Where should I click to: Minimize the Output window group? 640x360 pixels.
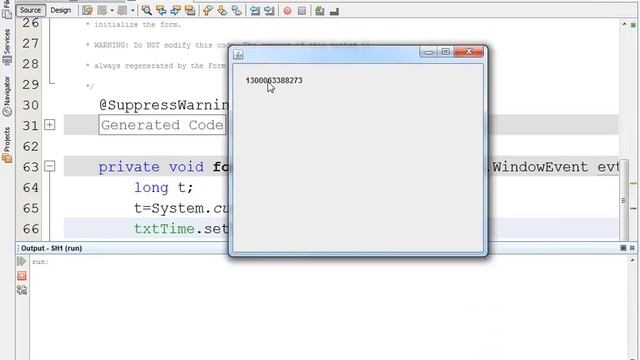coord(623,248)
